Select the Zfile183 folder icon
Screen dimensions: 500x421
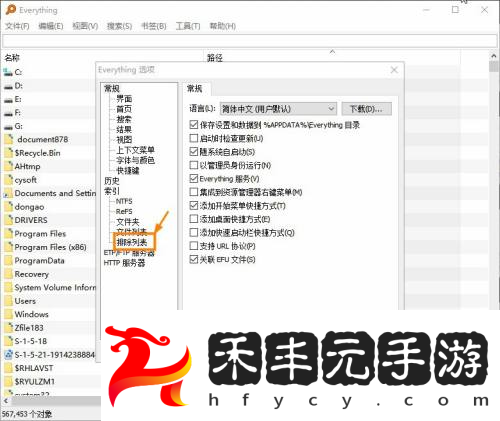9,328
